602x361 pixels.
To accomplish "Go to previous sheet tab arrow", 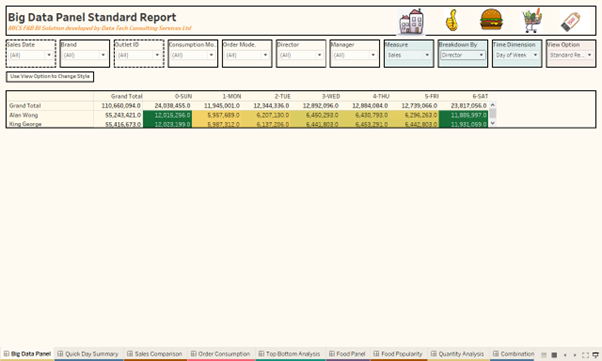I will coord(565,355).
